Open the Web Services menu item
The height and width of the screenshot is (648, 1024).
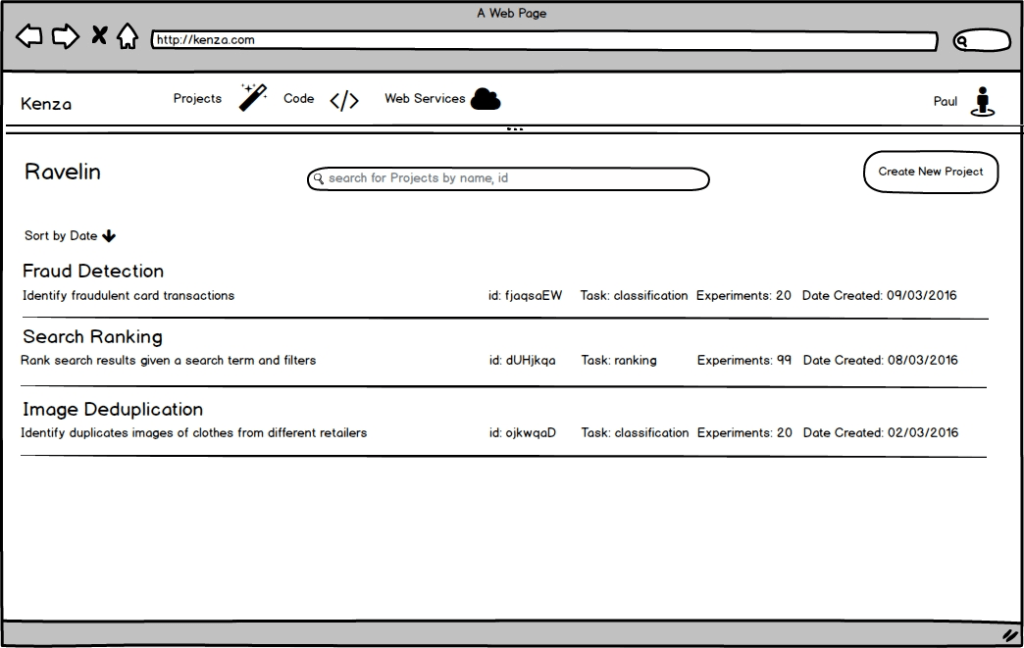[x=425, y=99]
